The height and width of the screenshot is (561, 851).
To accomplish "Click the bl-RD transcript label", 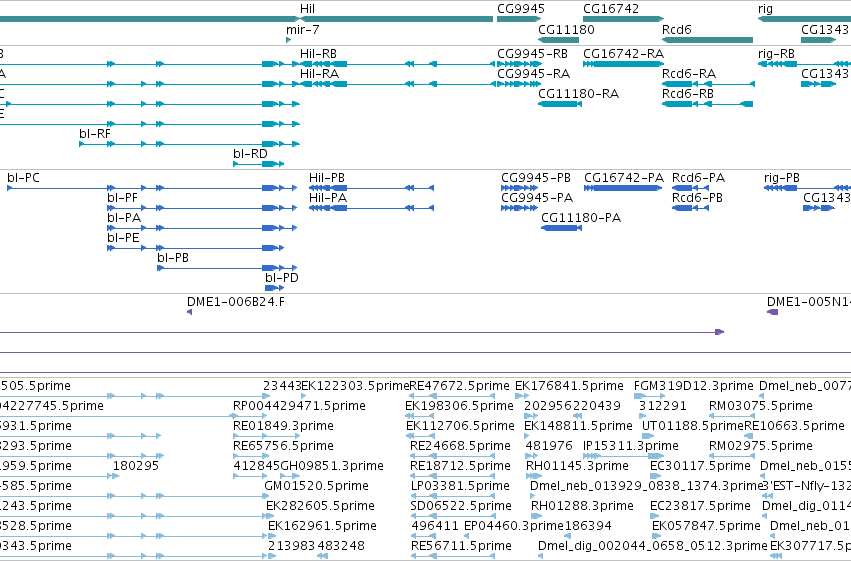I will click(x=250, y=154).
